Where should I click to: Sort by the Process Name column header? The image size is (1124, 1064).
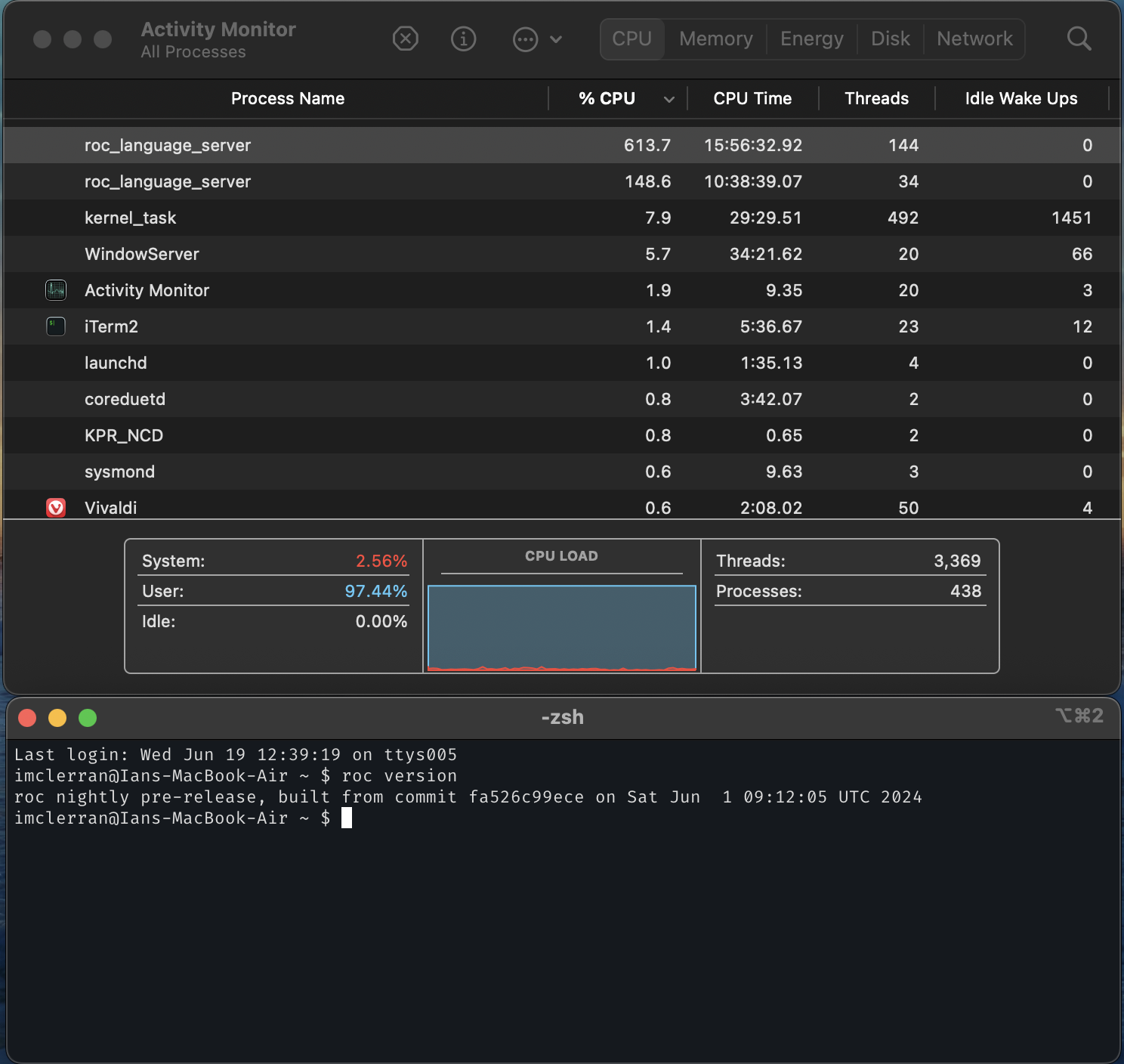tap(288, 98)
